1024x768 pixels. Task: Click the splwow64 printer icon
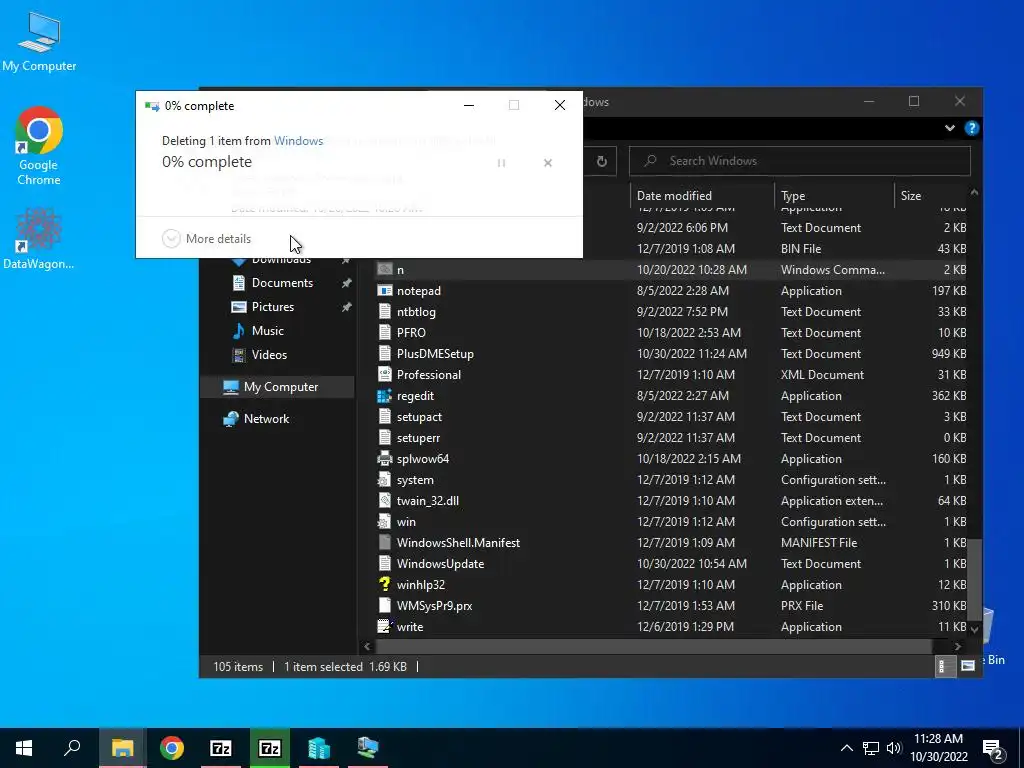(x=385, y=458)
